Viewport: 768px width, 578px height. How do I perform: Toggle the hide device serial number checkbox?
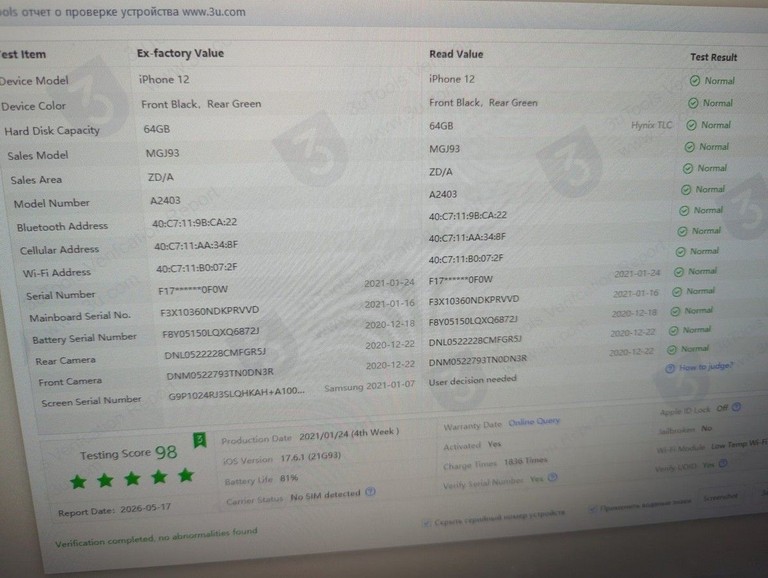pos(426,524)
